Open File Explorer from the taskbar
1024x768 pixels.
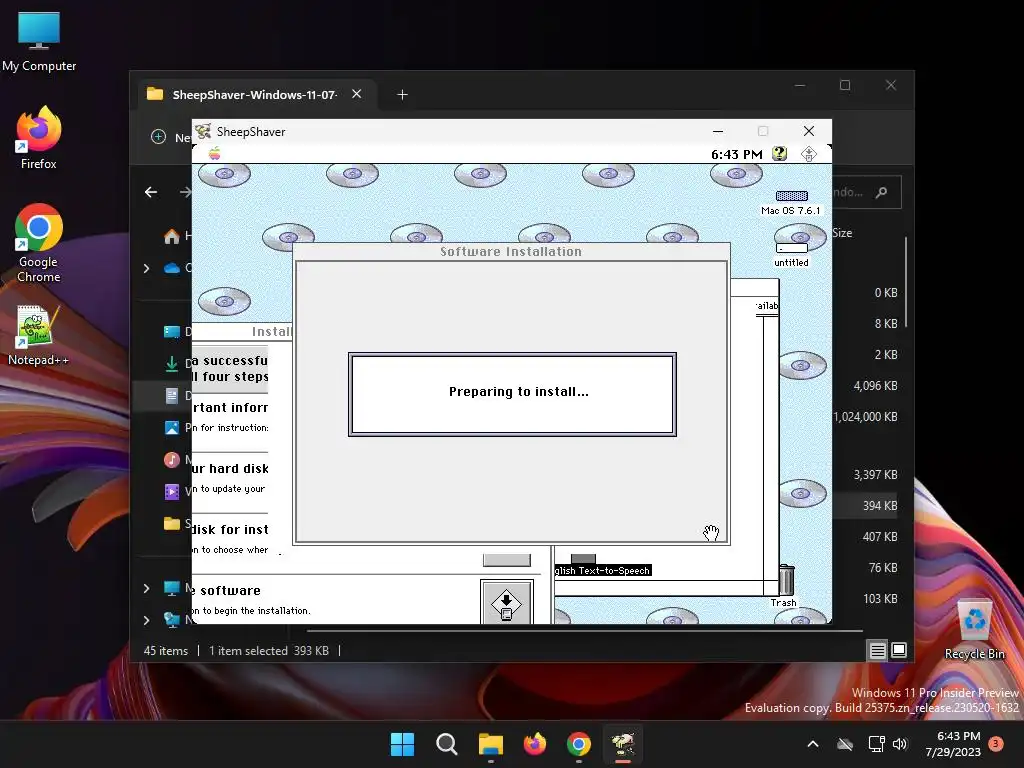(490, 744)
